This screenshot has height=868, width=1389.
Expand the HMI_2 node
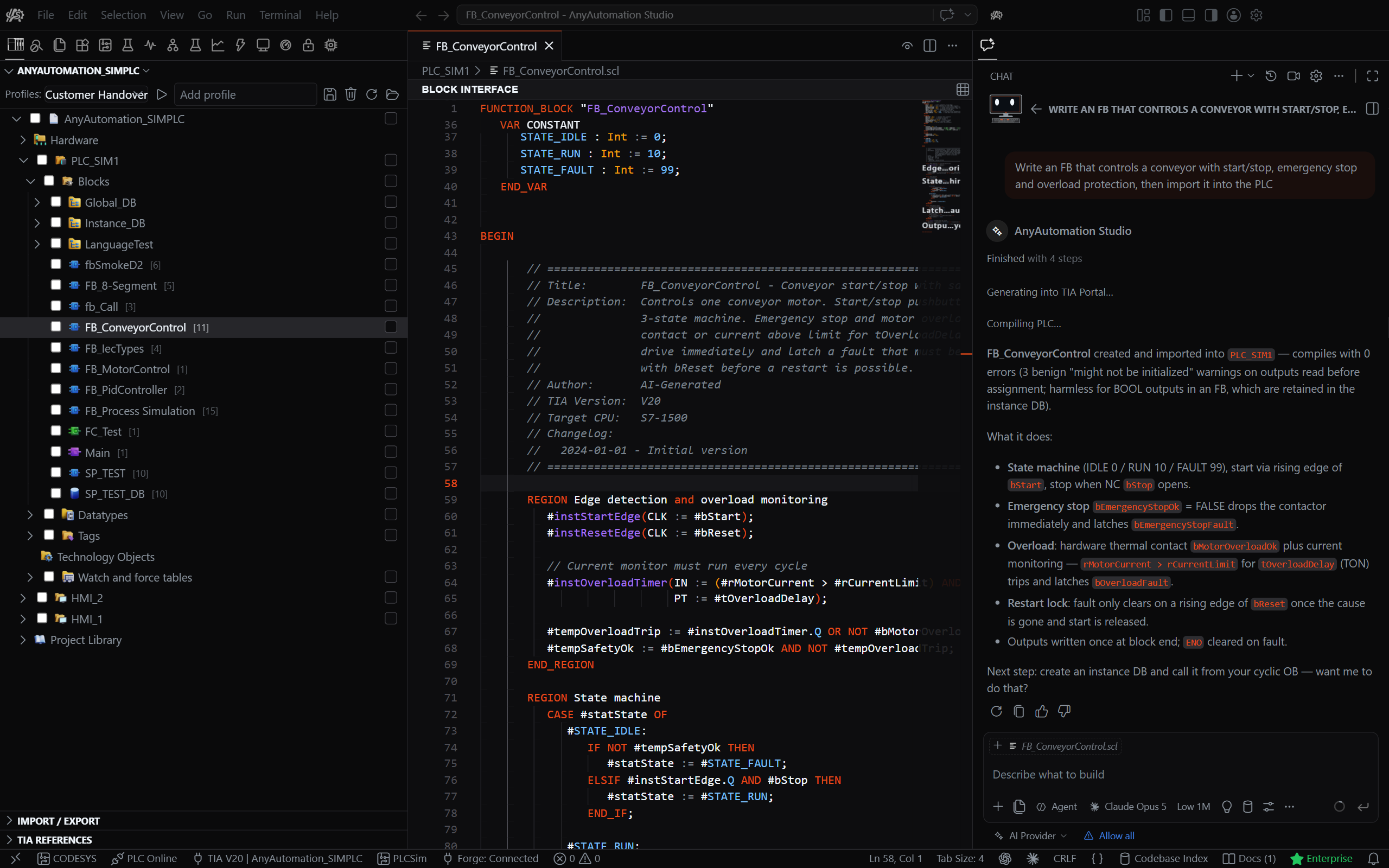point(22,598)
